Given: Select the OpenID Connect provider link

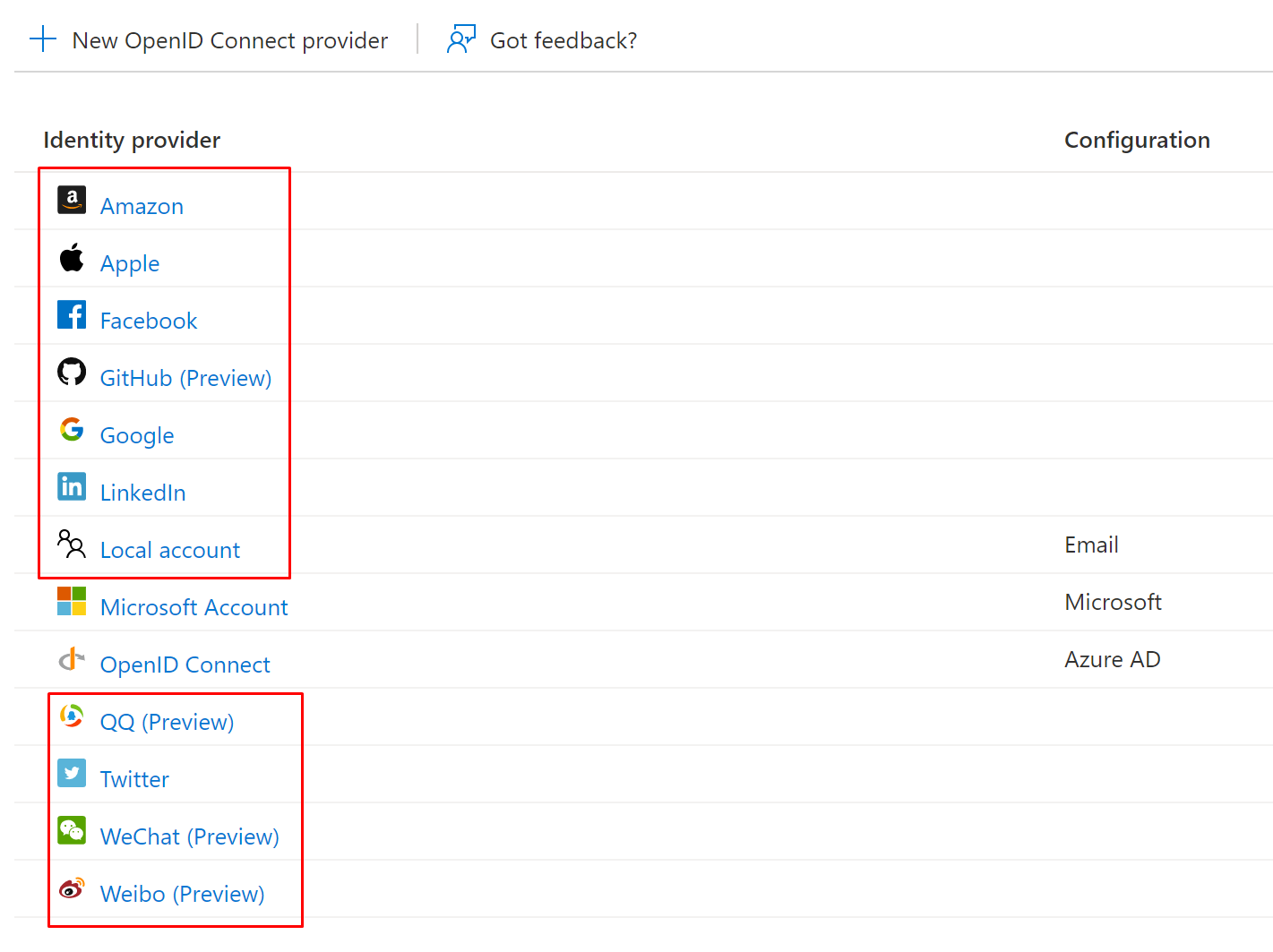Looking at the screenshot, I should (x=185, y=665).
